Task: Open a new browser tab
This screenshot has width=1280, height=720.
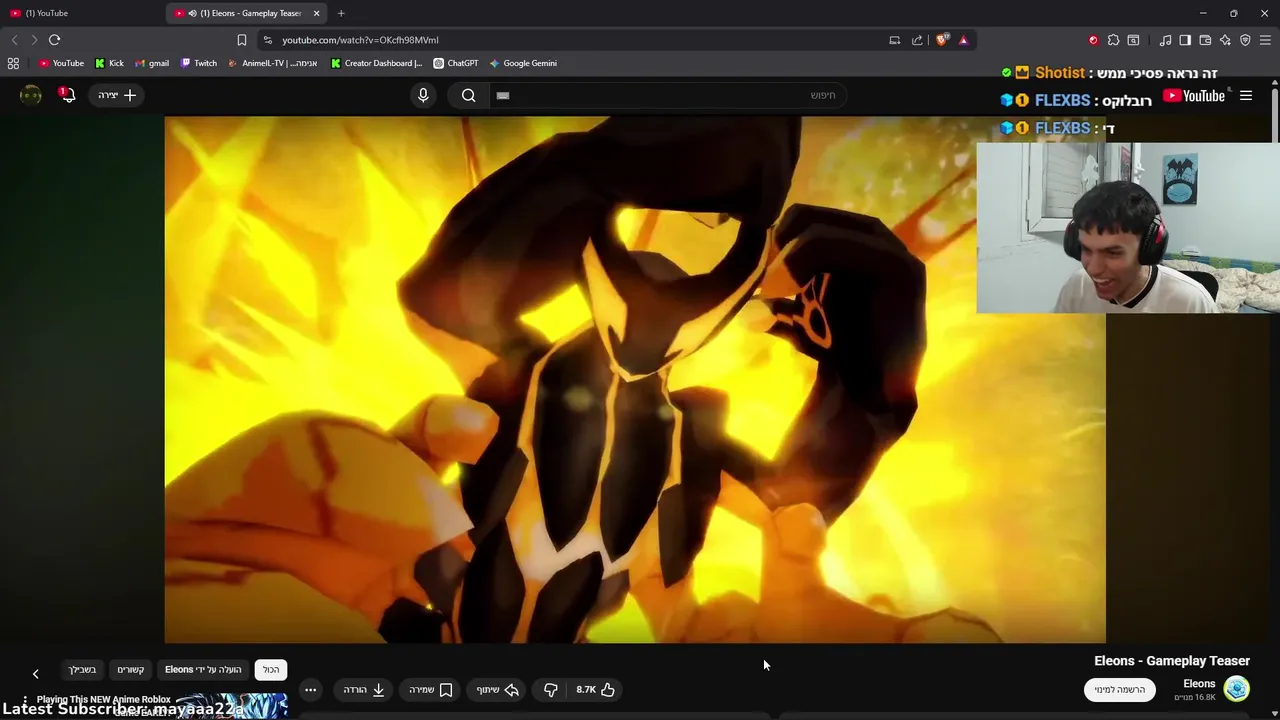Action: [x=341, y=13]
